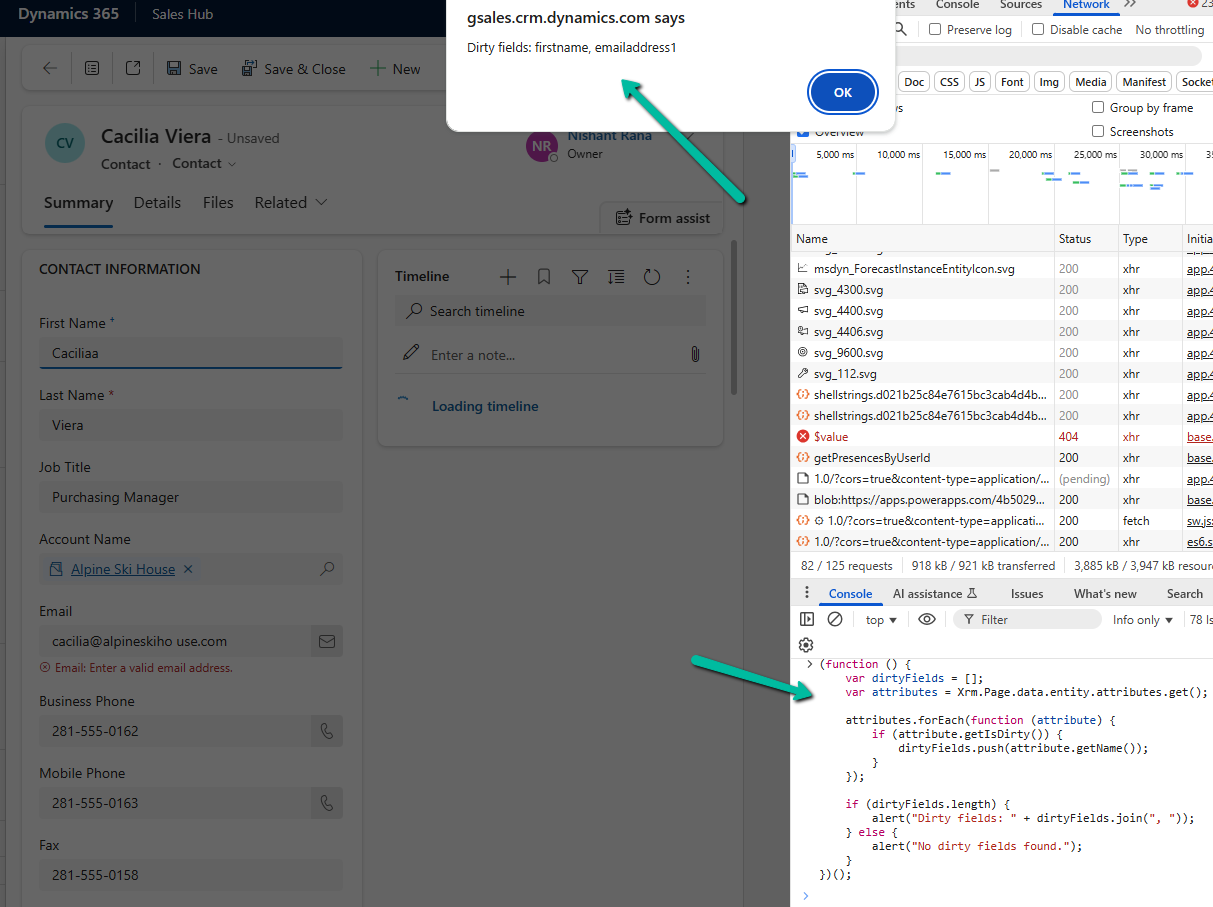Click the envelope icon beside Email field
Viewport: 1213px width, 907px height.
tap(326, 641)
